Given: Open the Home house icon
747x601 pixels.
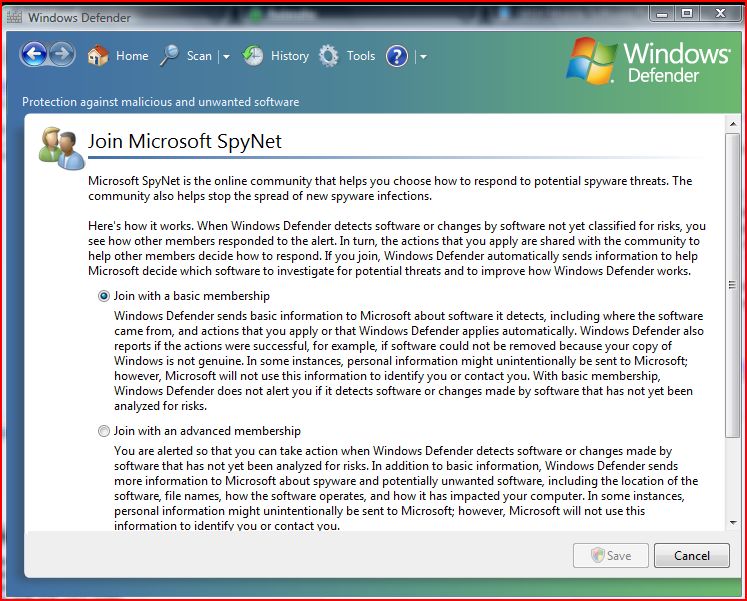Looking at the screenshot, I should click(x=98, y=56).
